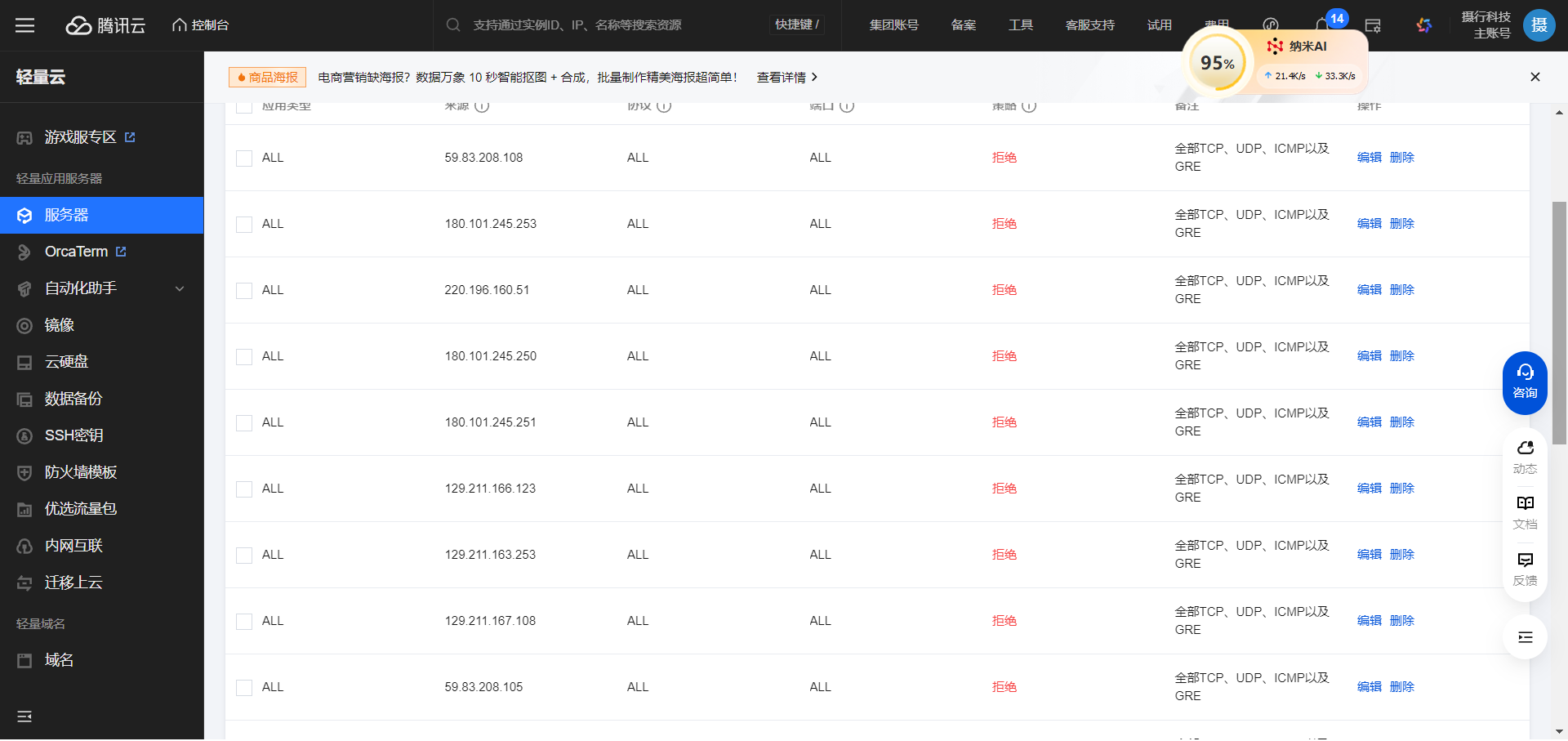Click the search magnifier icon
This screenshot has height=741, width=1568.
tap(453, 25)
